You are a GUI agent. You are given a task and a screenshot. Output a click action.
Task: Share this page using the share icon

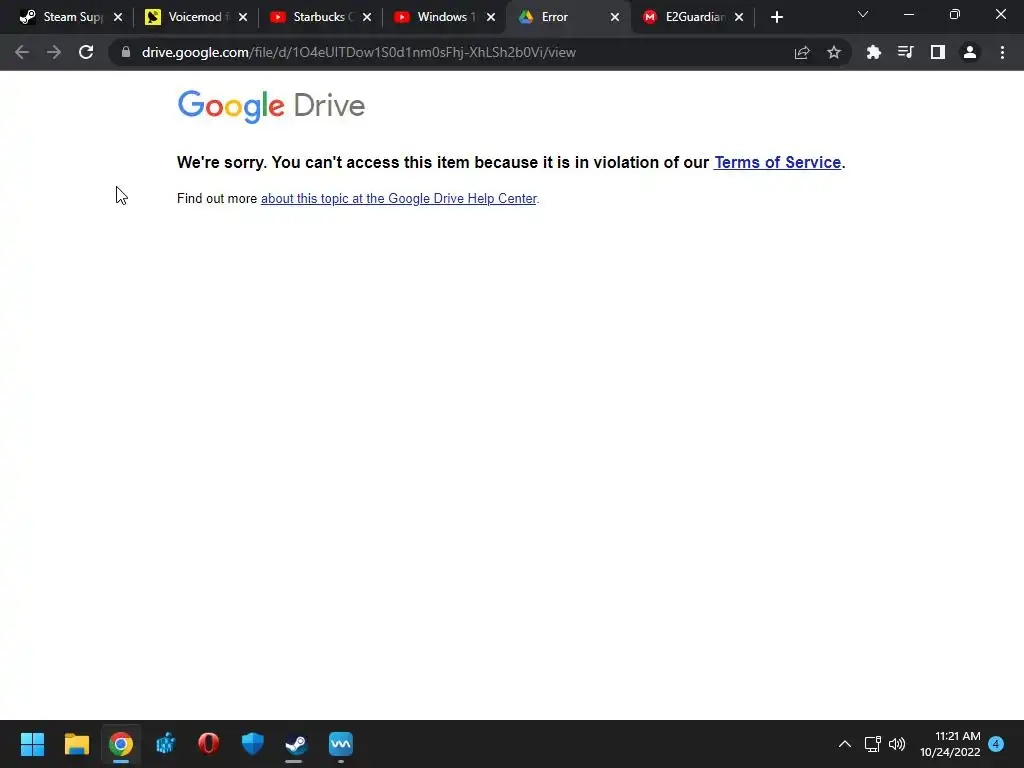(802, 52)
